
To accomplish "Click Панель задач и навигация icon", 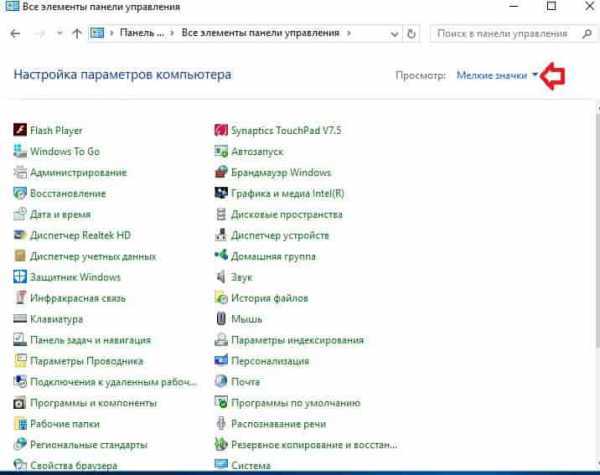I will coord(20,340).
